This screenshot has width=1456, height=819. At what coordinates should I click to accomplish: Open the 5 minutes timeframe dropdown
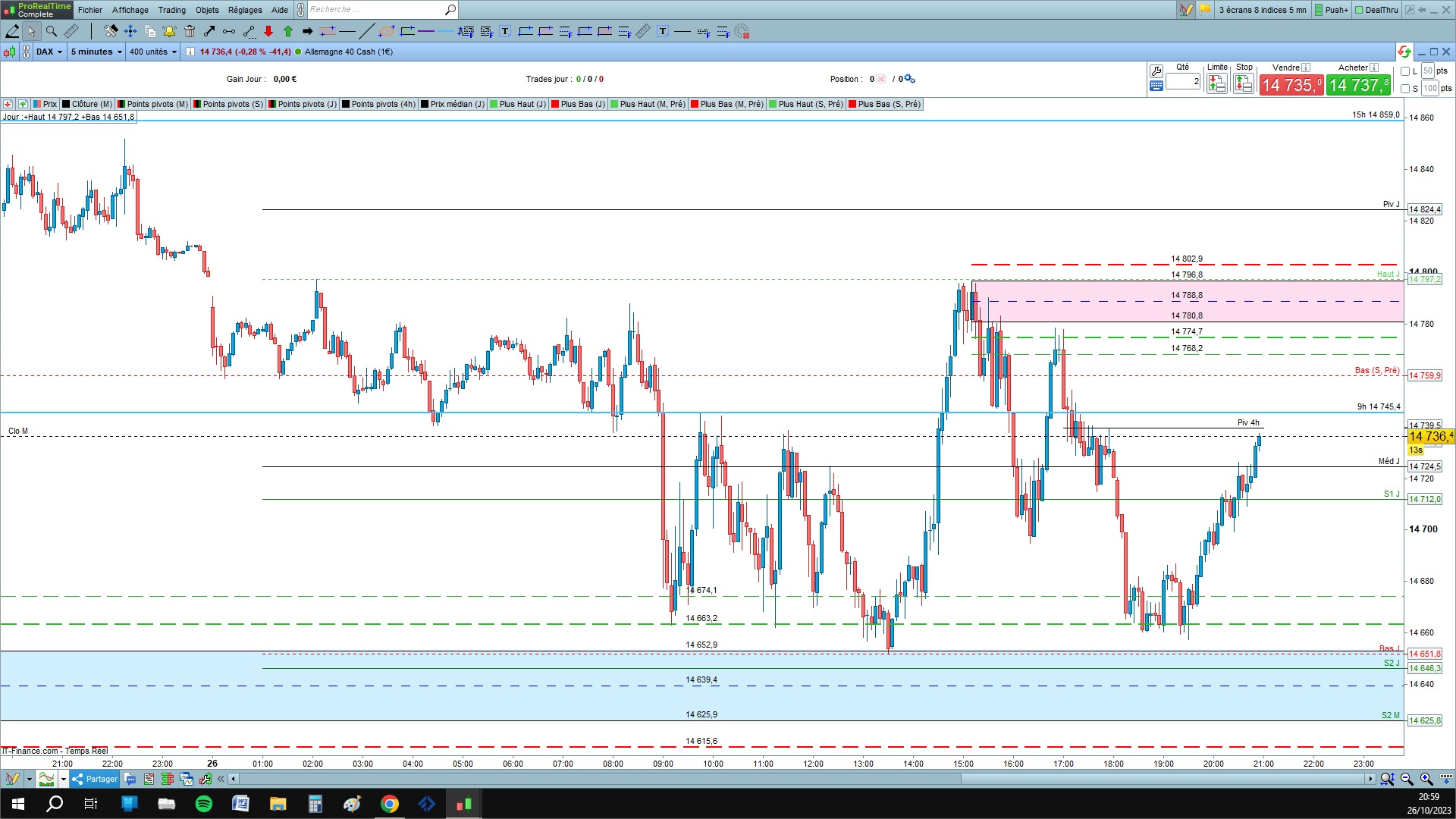(96, 52)
